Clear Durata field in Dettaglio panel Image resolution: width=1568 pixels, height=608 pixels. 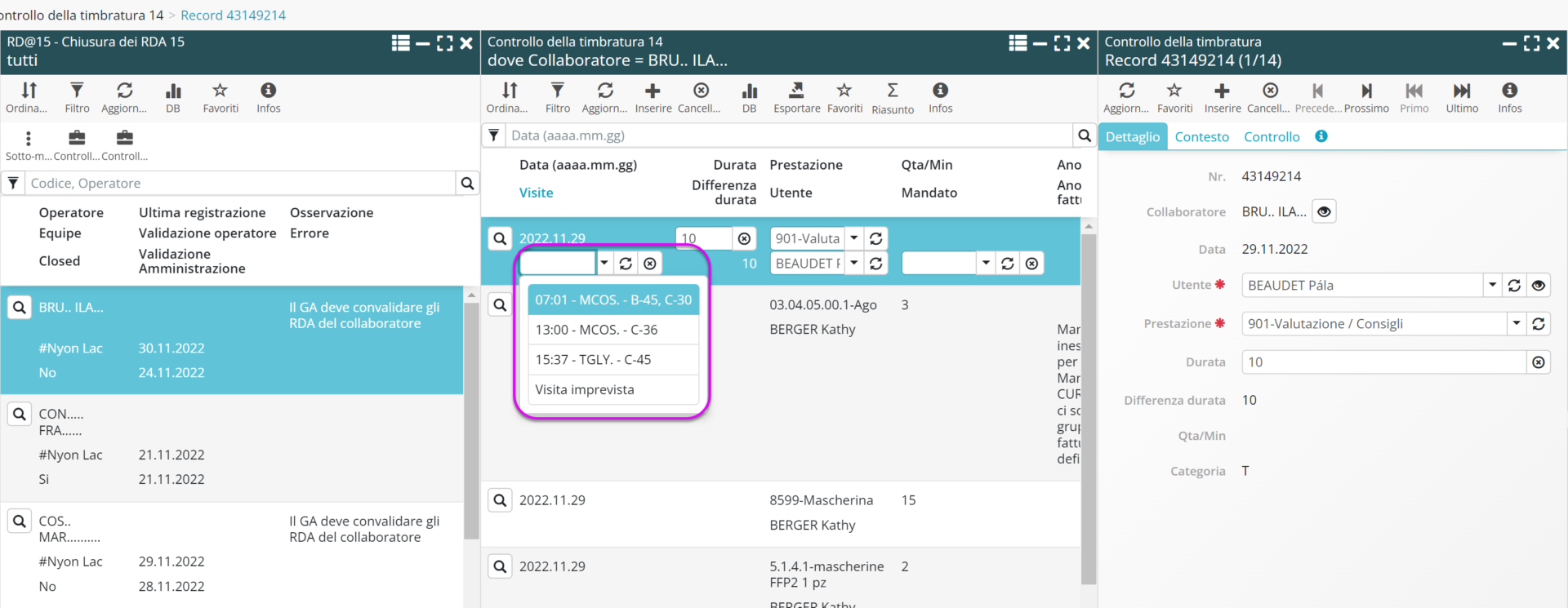point(1539,362)
